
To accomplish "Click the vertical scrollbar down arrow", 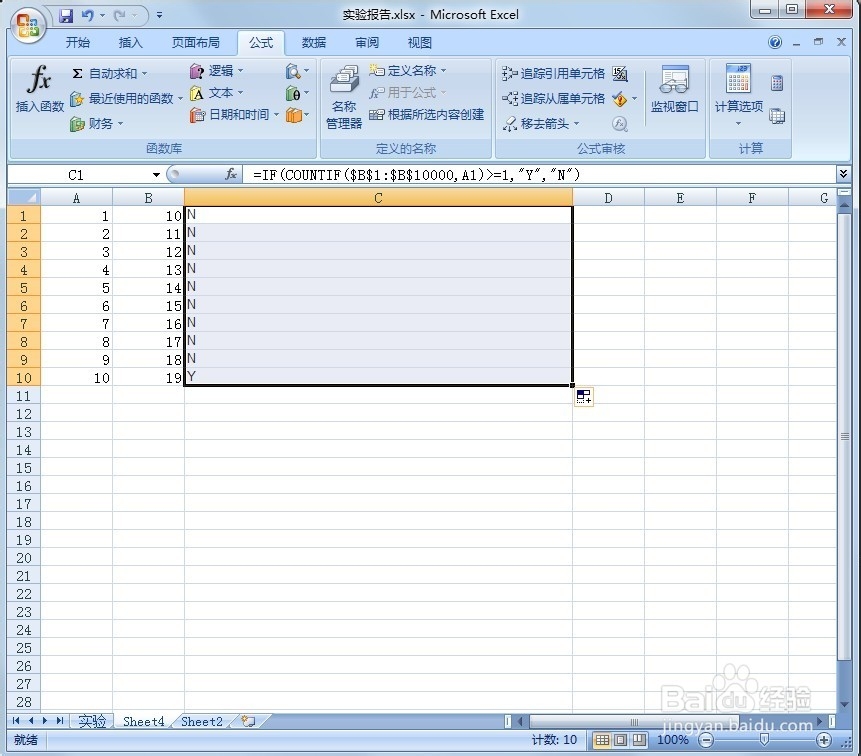I will tap(844, 705).
